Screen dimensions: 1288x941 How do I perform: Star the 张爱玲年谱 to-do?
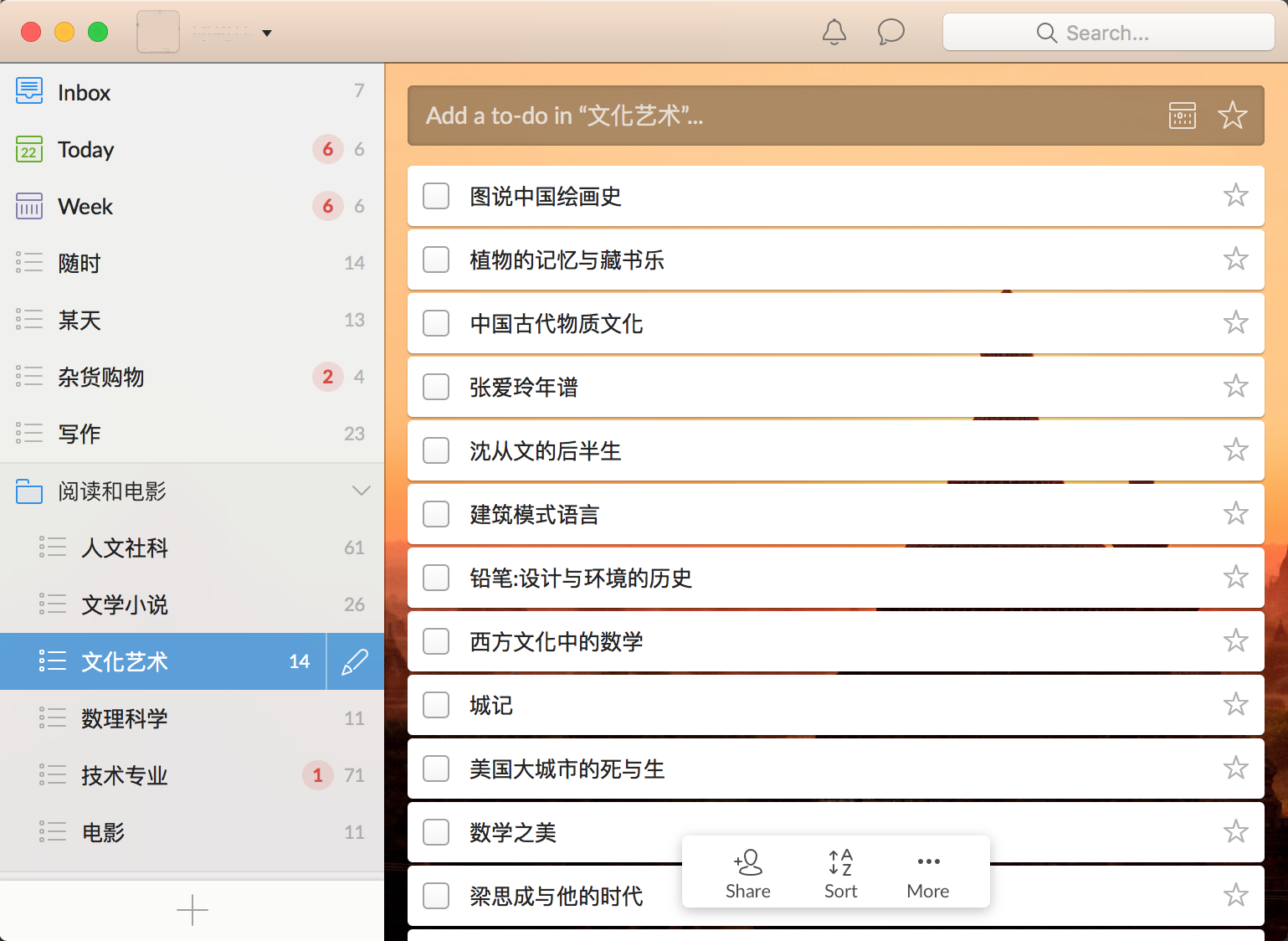coord(1236,387)
